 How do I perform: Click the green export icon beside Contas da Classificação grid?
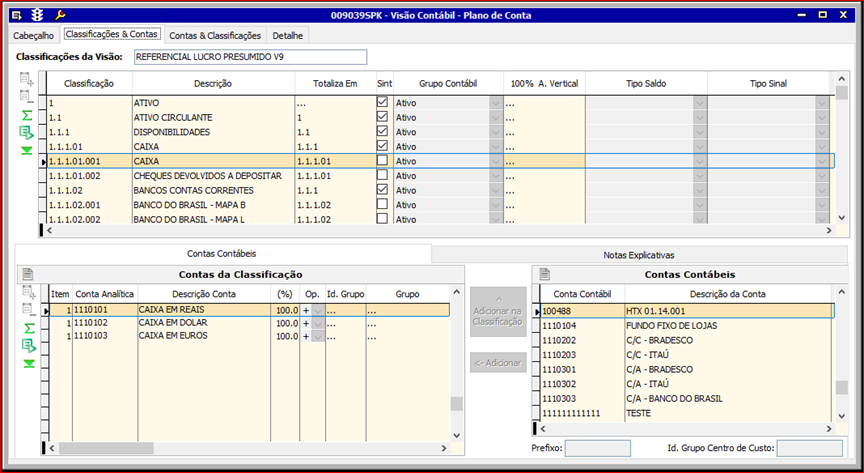[28, 345]
